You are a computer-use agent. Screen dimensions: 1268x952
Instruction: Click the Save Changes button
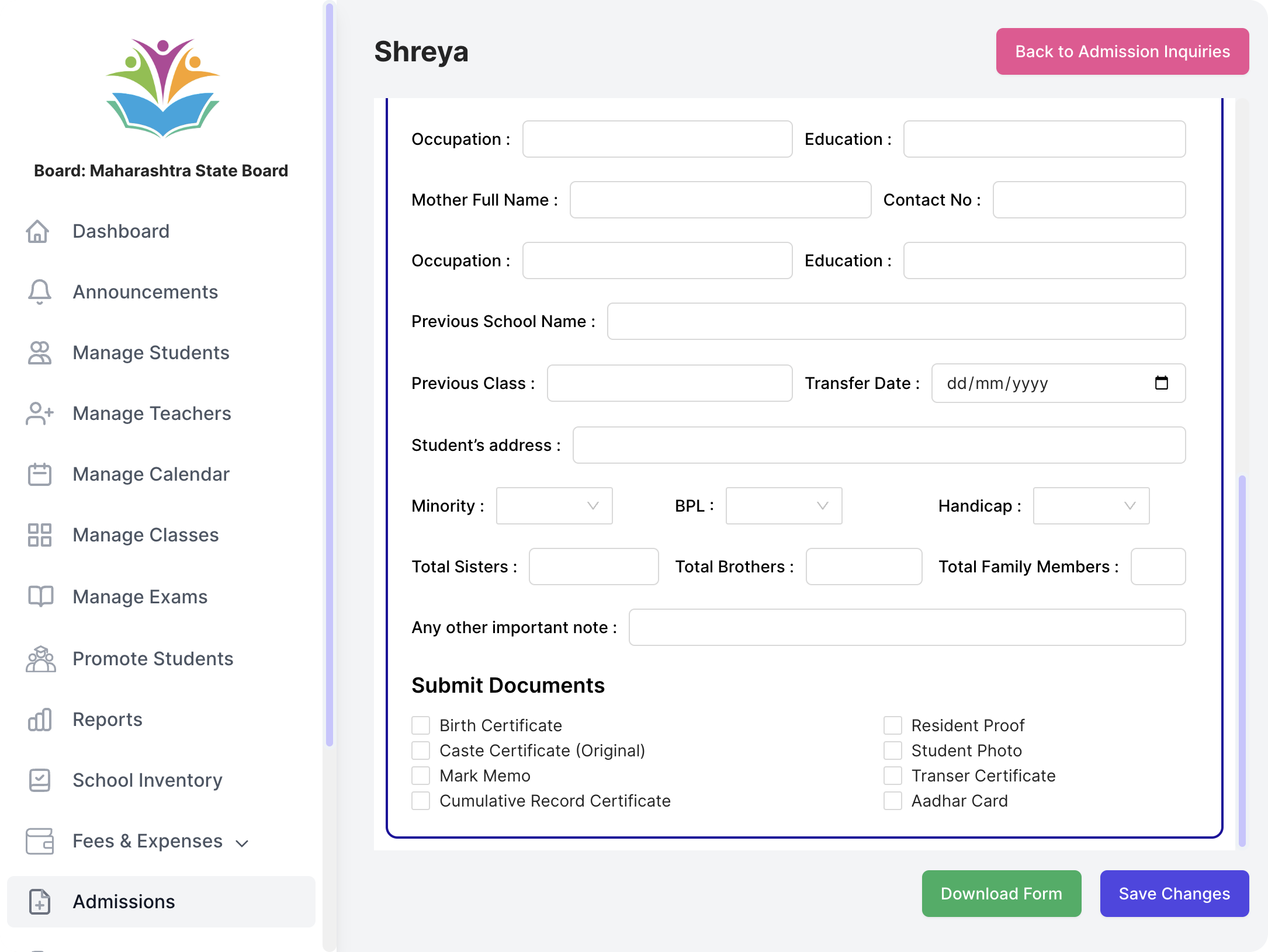tap(1175, 894)
